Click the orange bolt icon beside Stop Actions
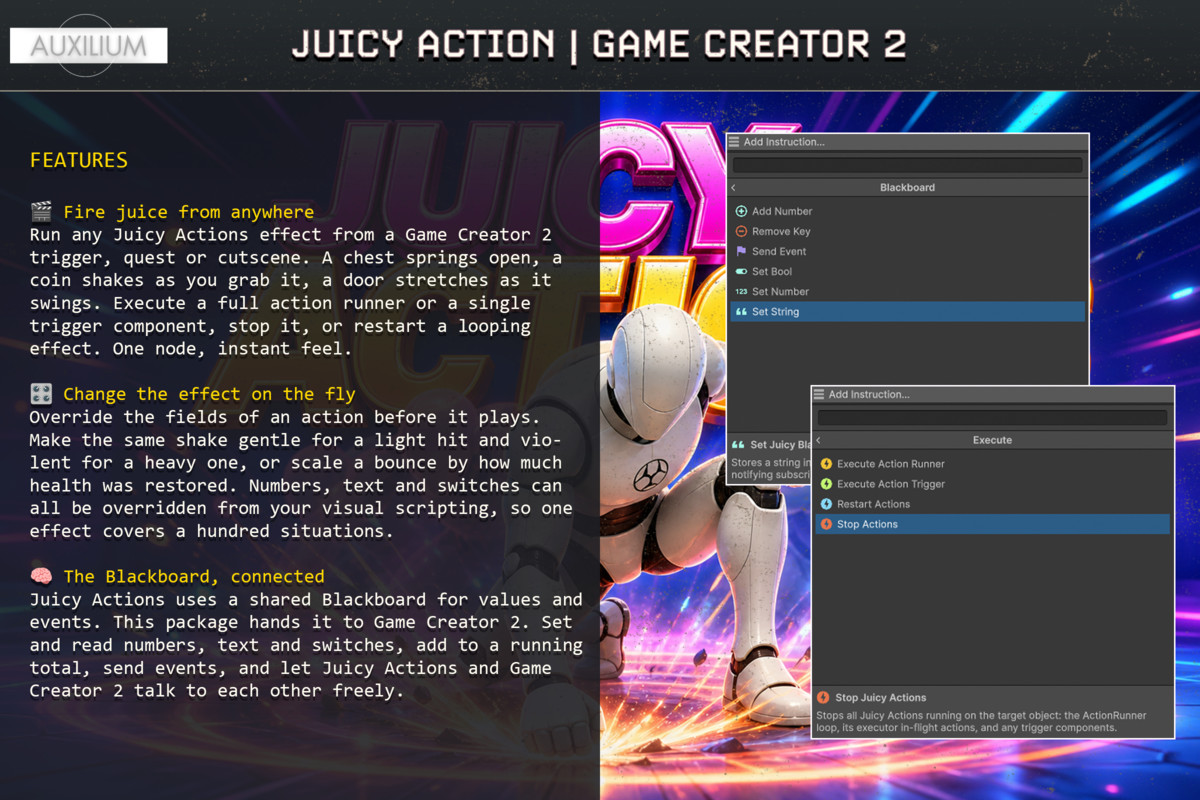This screenshot has width=1200, height=800. pos(826,524)
